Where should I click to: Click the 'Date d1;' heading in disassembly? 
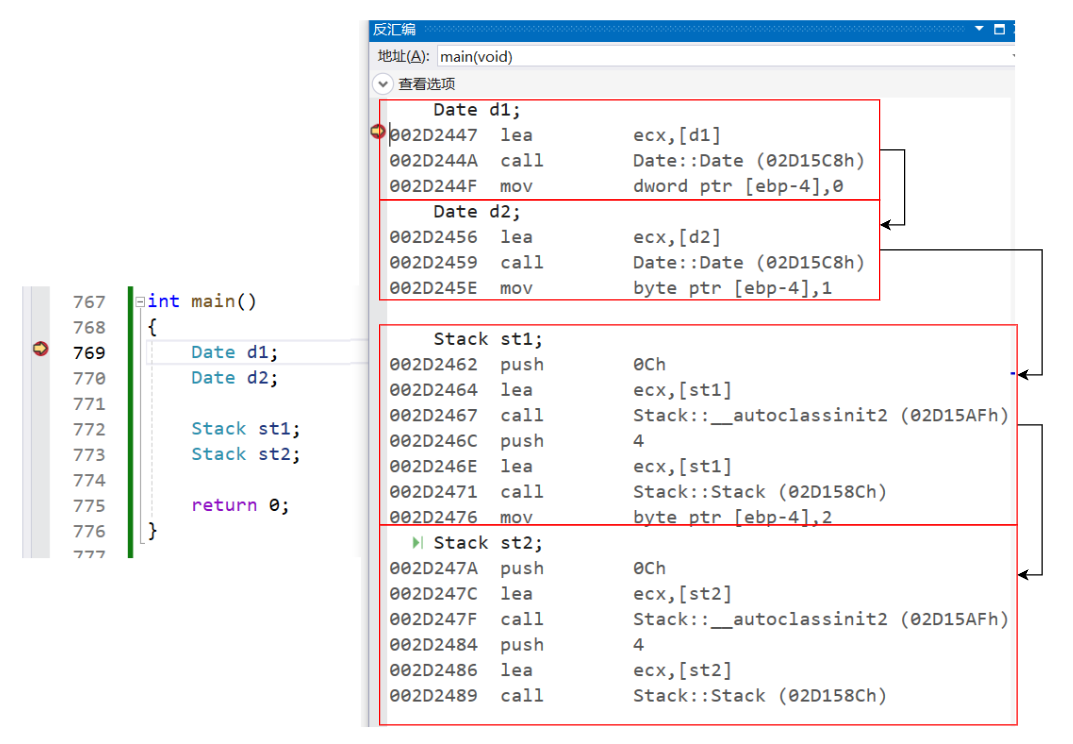[476, 110]
